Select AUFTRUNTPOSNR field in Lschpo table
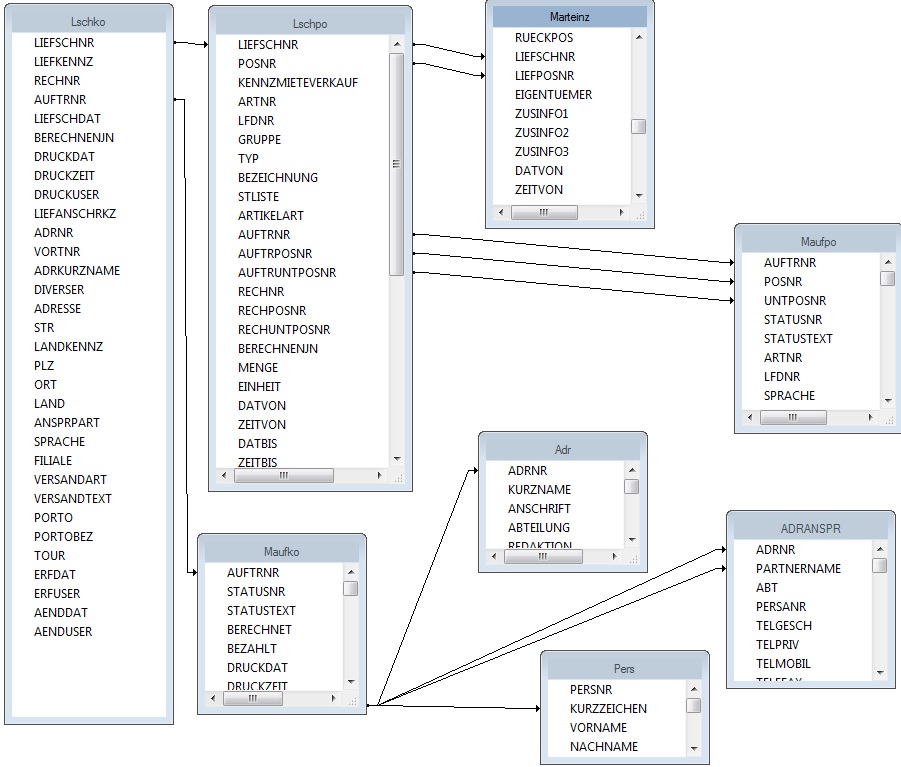Screen dimensions: 901x767 click(287, 272)
